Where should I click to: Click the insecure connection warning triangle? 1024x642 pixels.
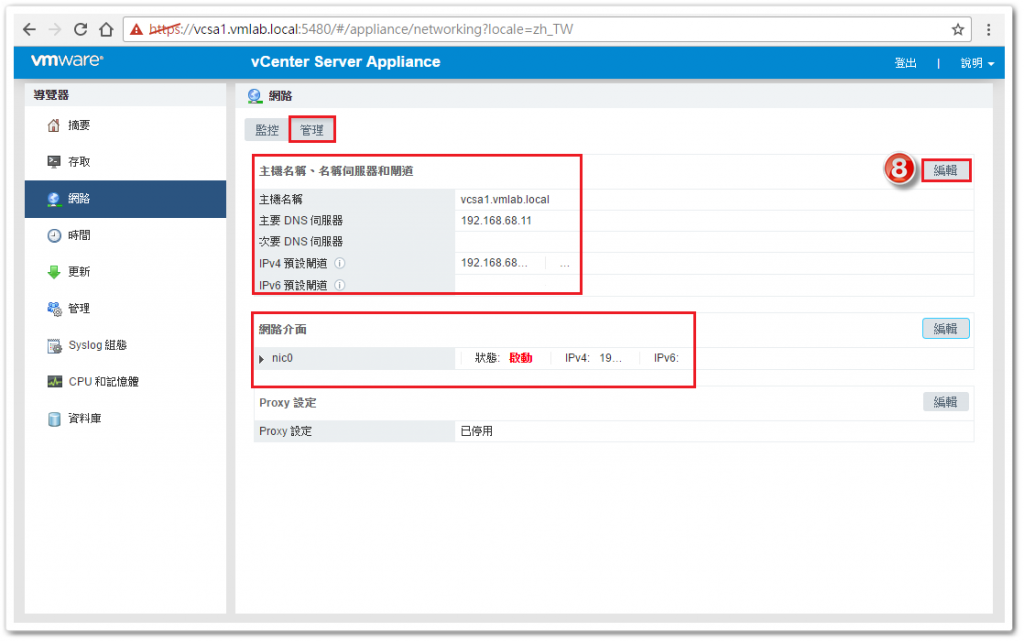point(136,29)
